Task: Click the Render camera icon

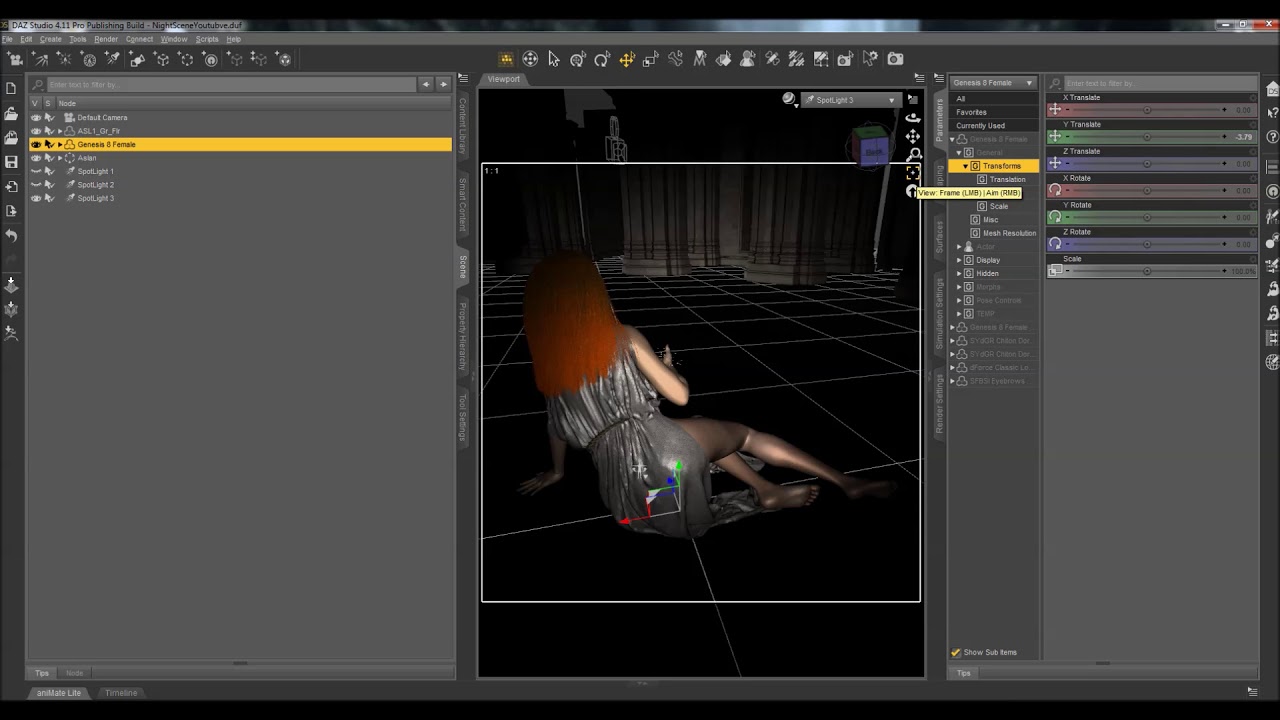Action: point(895,60)
